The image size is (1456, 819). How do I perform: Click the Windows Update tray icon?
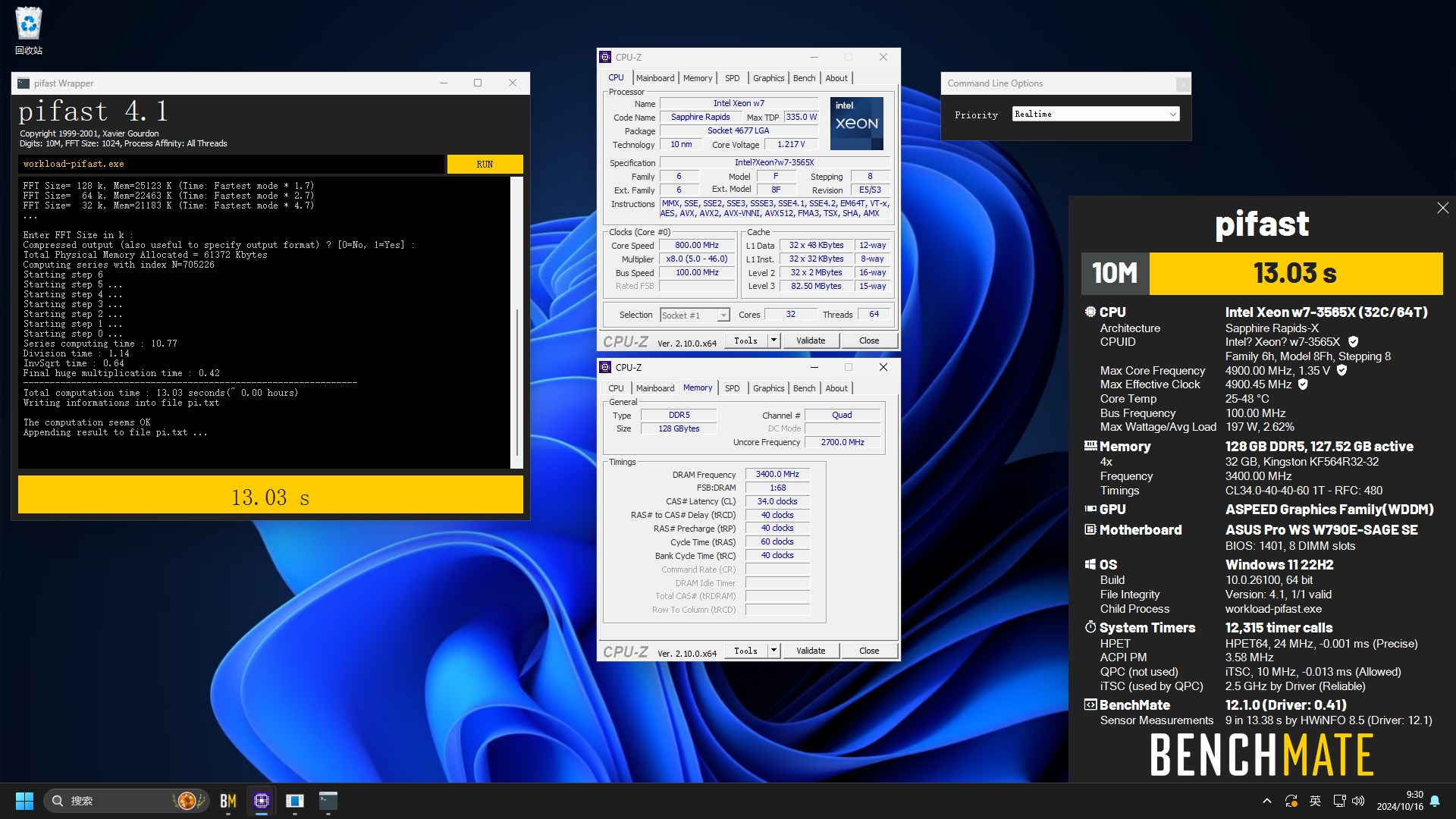[x=1291, y=801]
